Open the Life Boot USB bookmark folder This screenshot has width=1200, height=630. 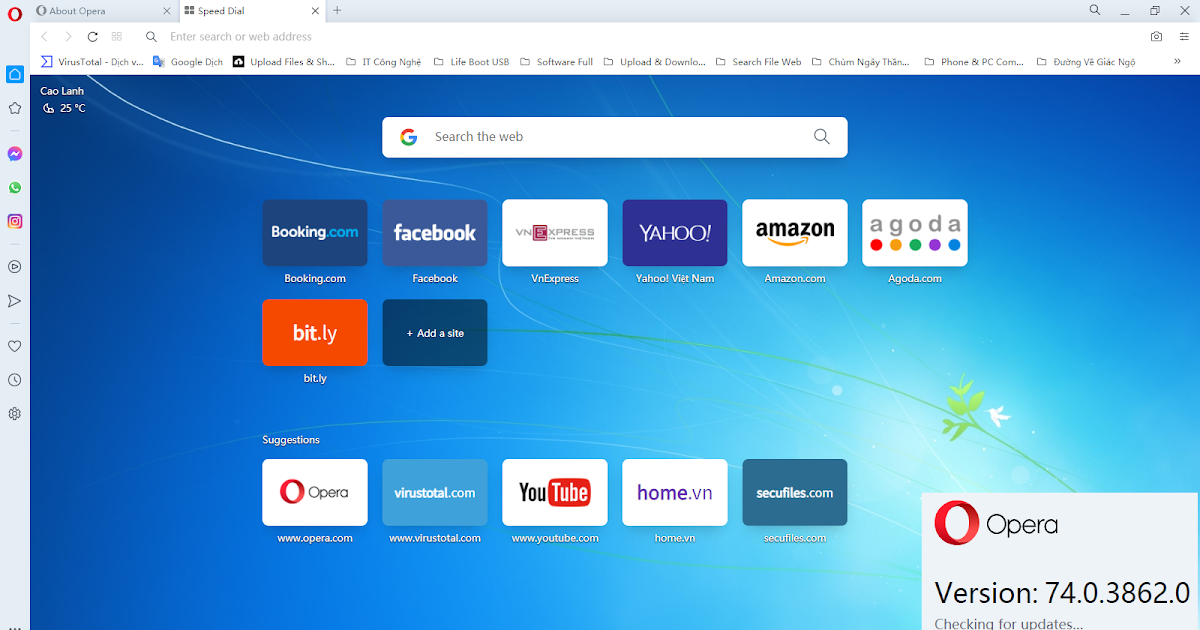(471, 61)
